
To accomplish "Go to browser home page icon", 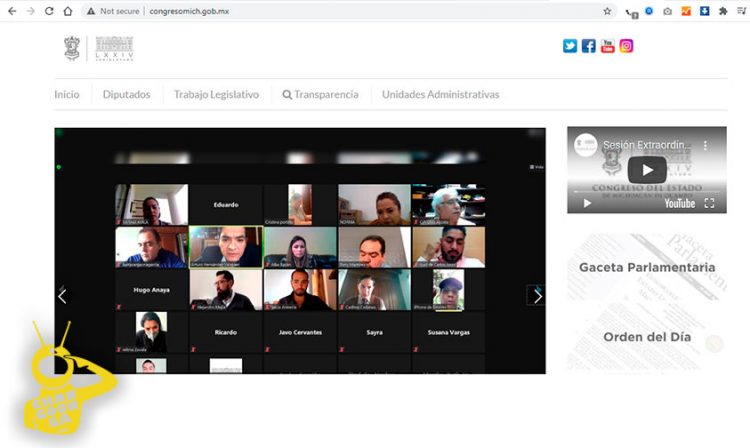I will coord(67,11).
